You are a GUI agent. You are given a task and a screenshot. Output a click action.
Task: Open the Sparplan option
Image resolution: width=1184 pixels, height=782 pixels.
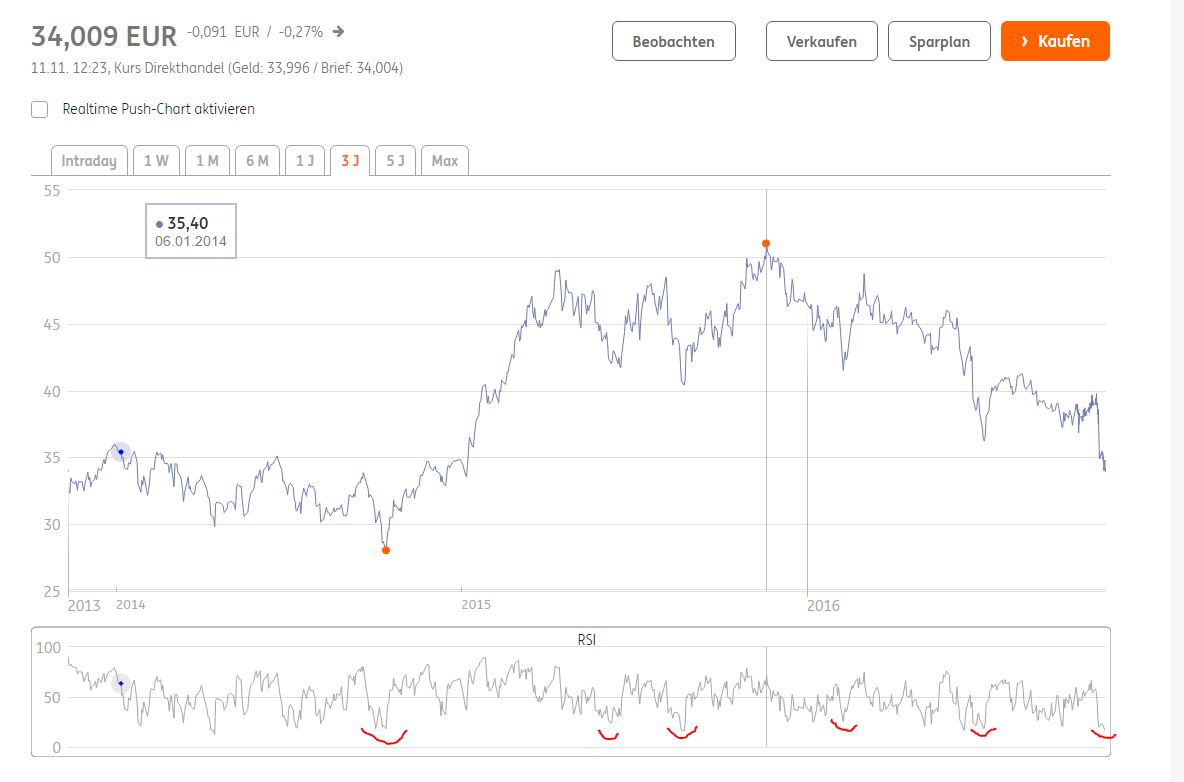click(x=939, y=42)
